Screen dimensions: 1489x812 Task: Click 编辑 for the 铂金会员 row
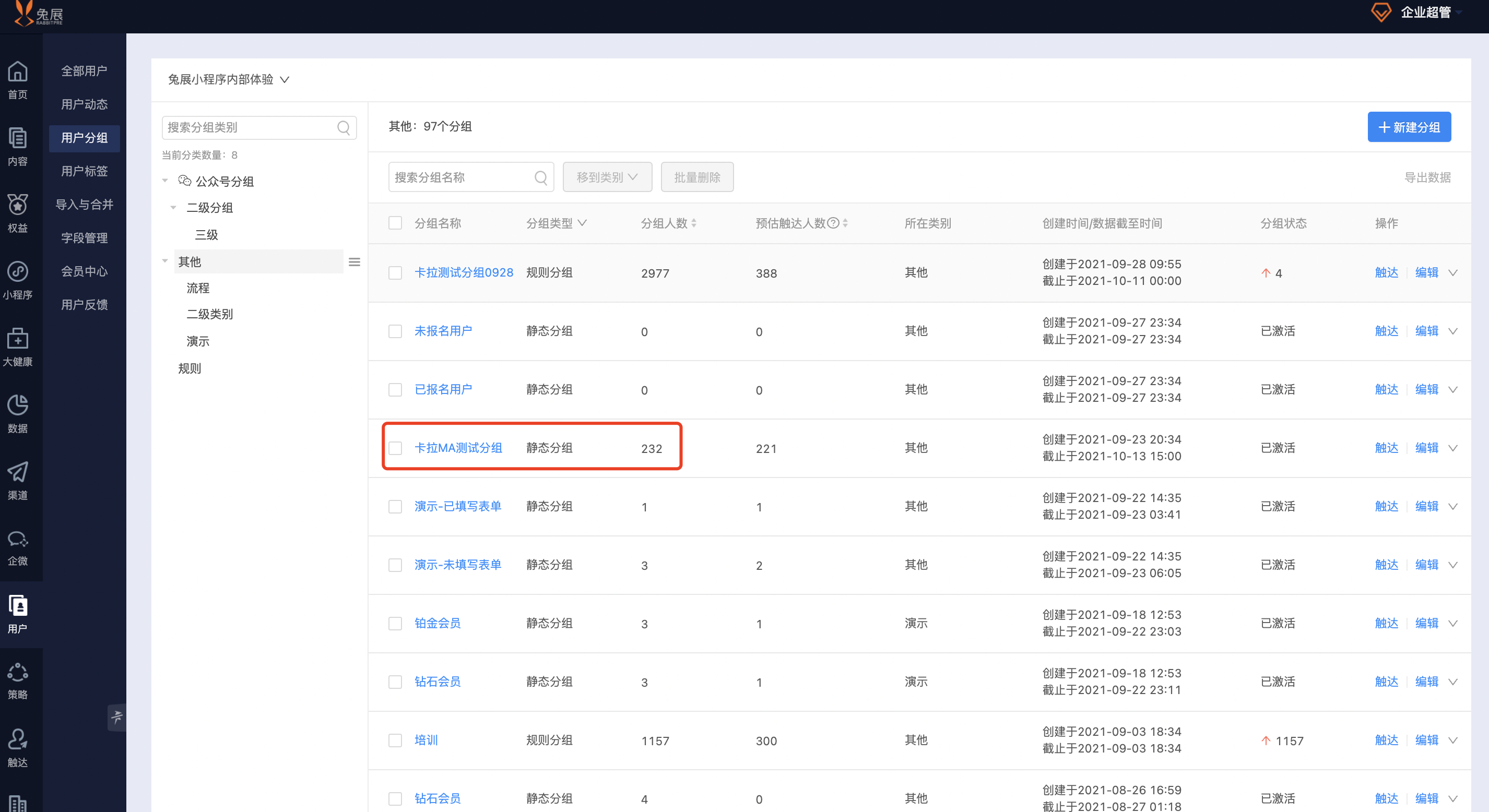(x=1426, y=624)
